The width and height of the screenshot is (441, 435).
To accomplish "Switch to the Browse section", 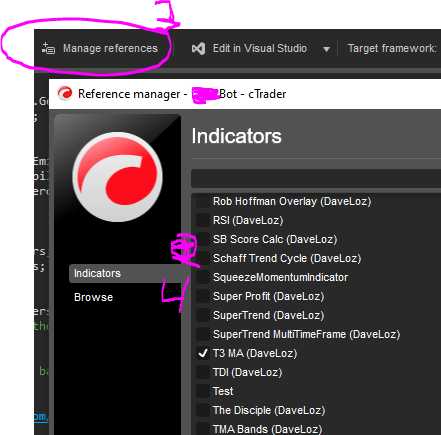I will pyautogui.click(x=94, y=297).
